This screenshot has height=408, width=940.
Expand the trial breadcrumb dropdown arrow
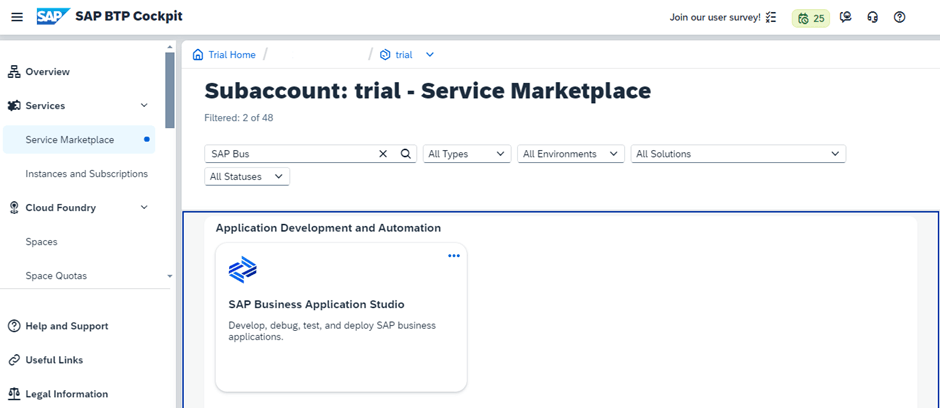click(429, 55)
